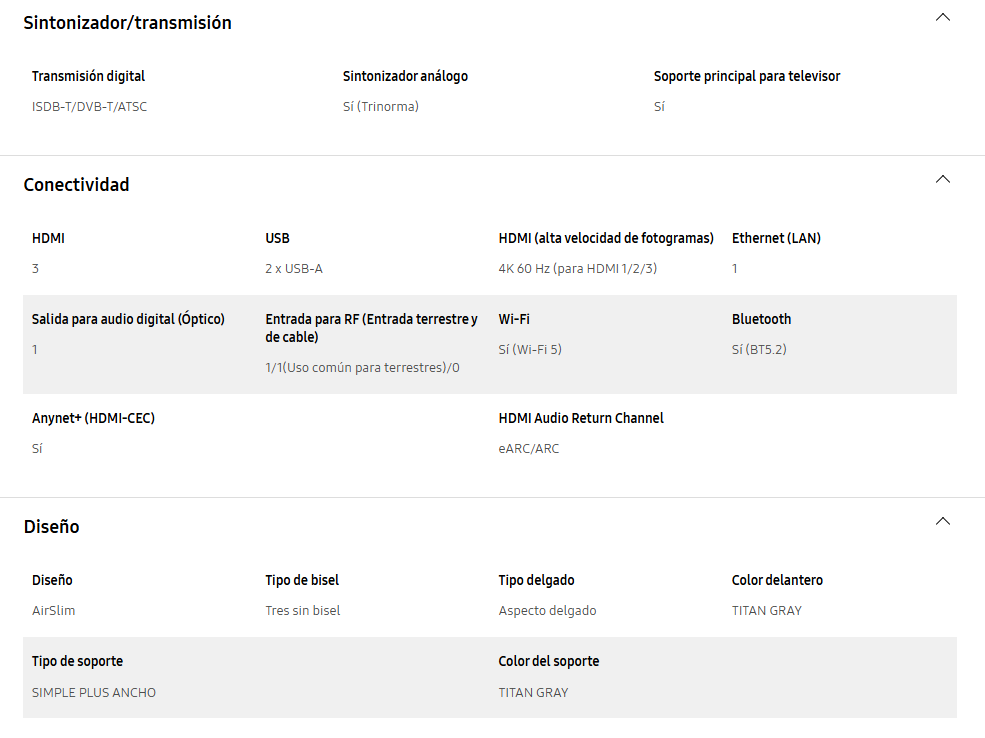Click the SIMPLE PLUS ANCHO stand type
985x738 pixels.
point(94,693)
